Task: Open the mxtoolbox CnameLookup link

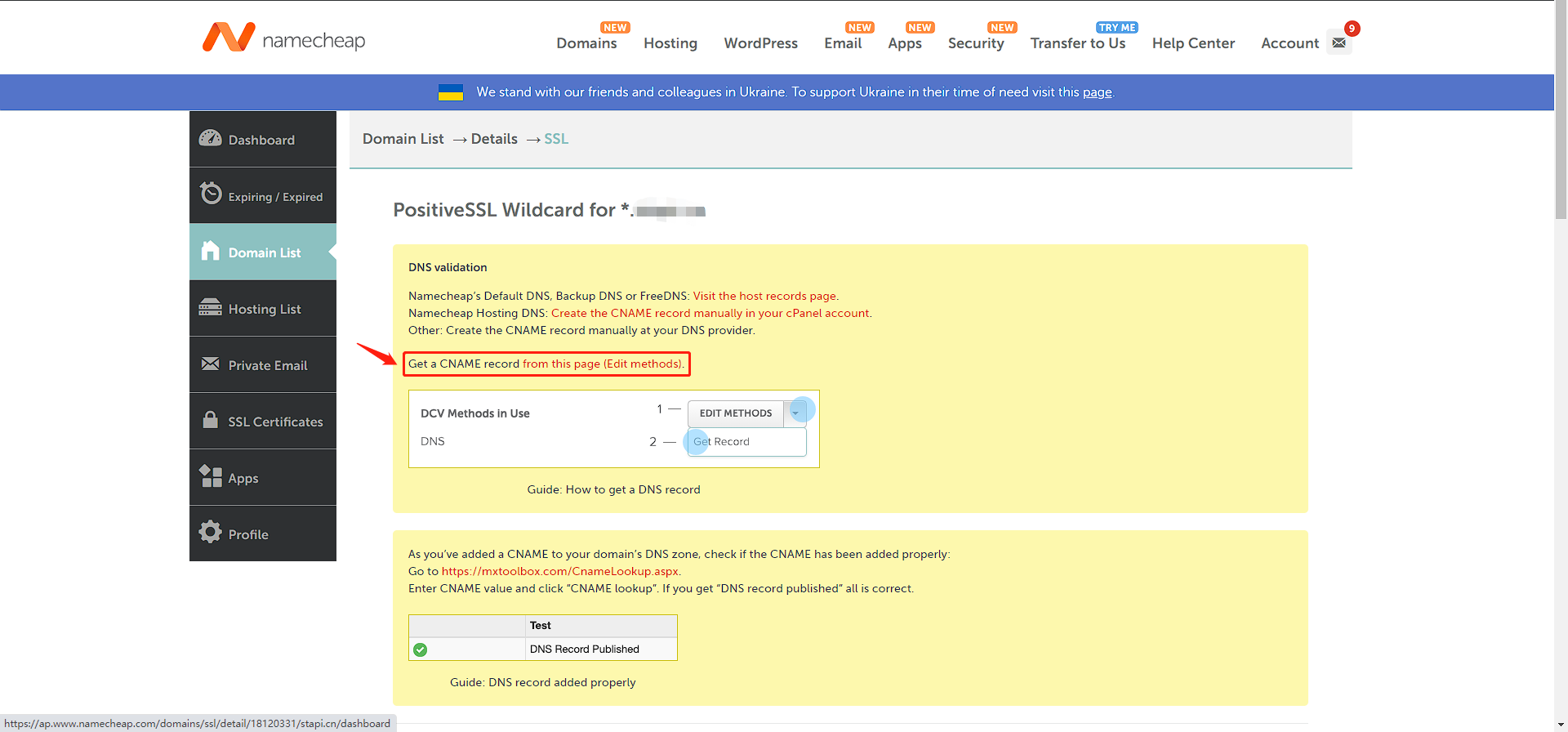Action: pyautogui.click(x=560, y=571)
